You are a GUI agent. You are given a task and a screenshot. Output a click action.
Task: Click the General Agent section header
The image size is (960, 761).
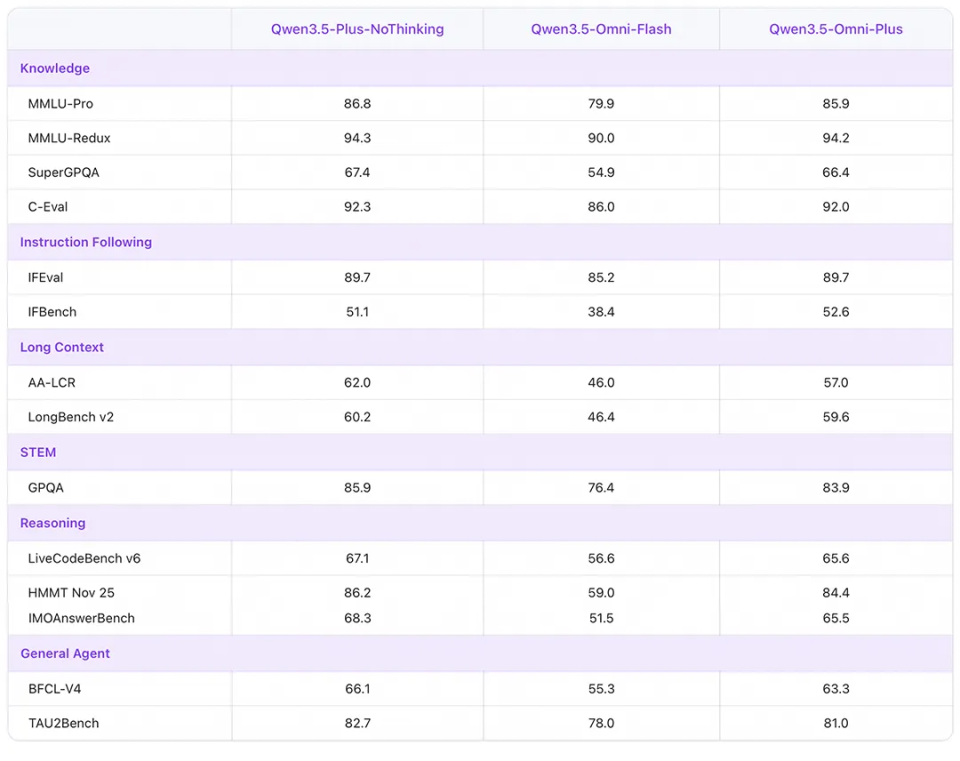tap(65, 653)
